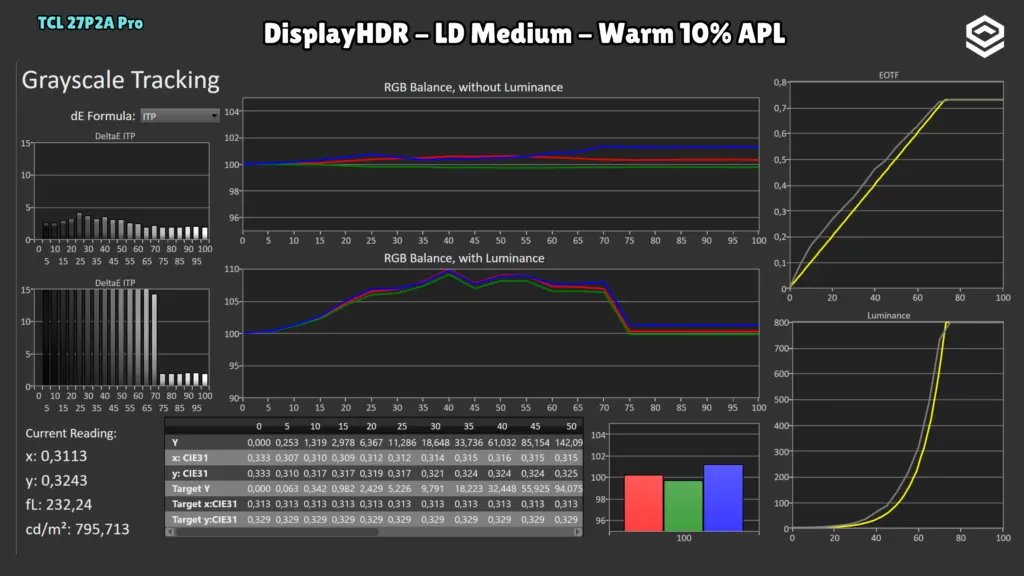Open the dE Formula ITP dropdown
Viewport: 1024px width, 576px height.
(180, 116)
